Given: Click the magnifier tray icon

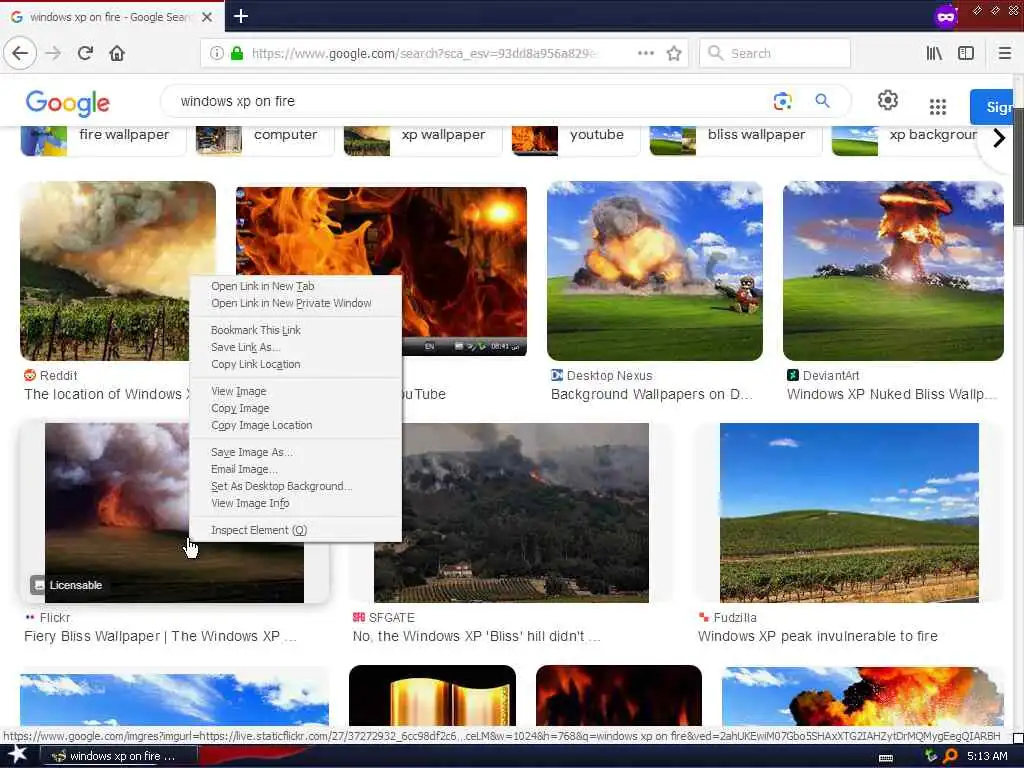Looking at the screenshot, I should pos(951,756).
